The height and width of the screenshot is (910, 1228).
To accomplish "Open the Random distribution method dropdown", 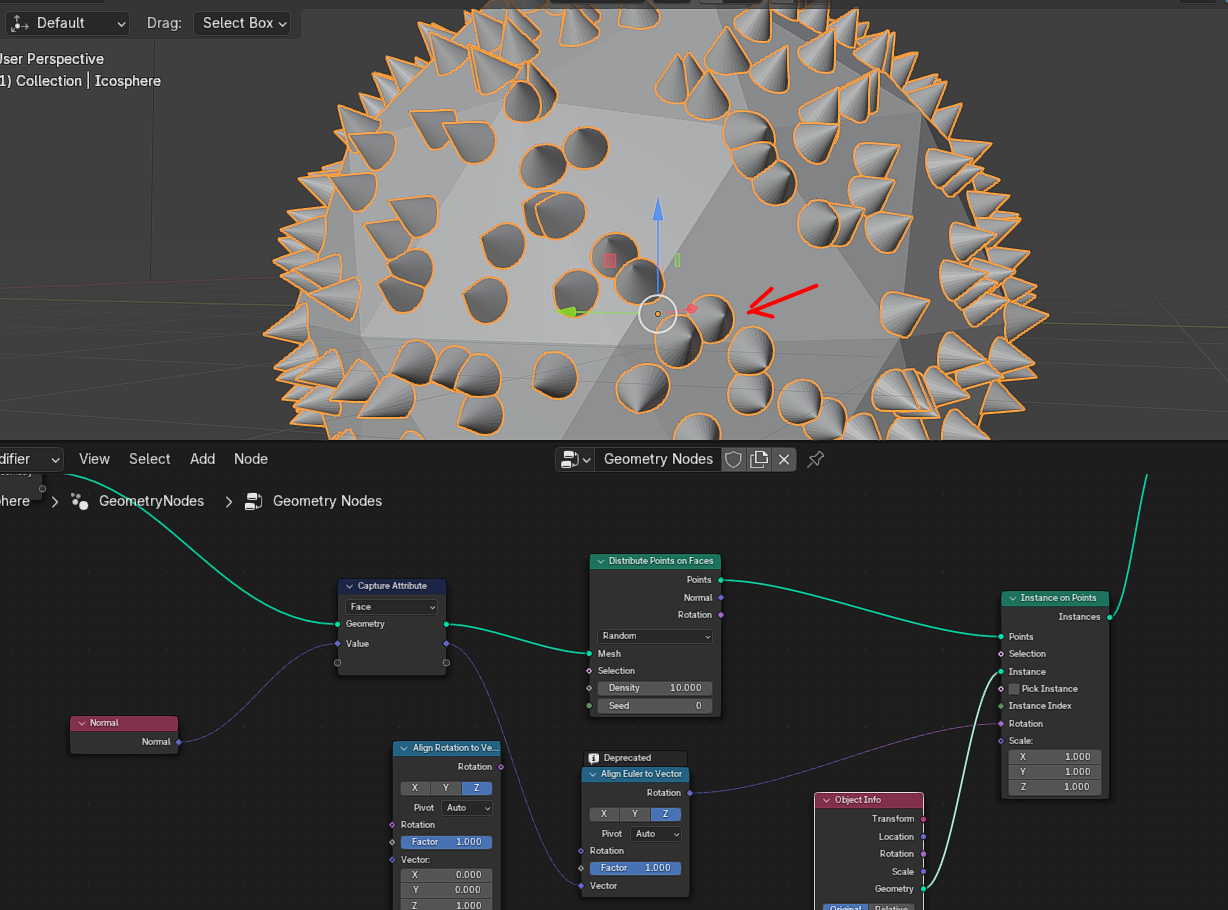I will (x=655, y=636).
